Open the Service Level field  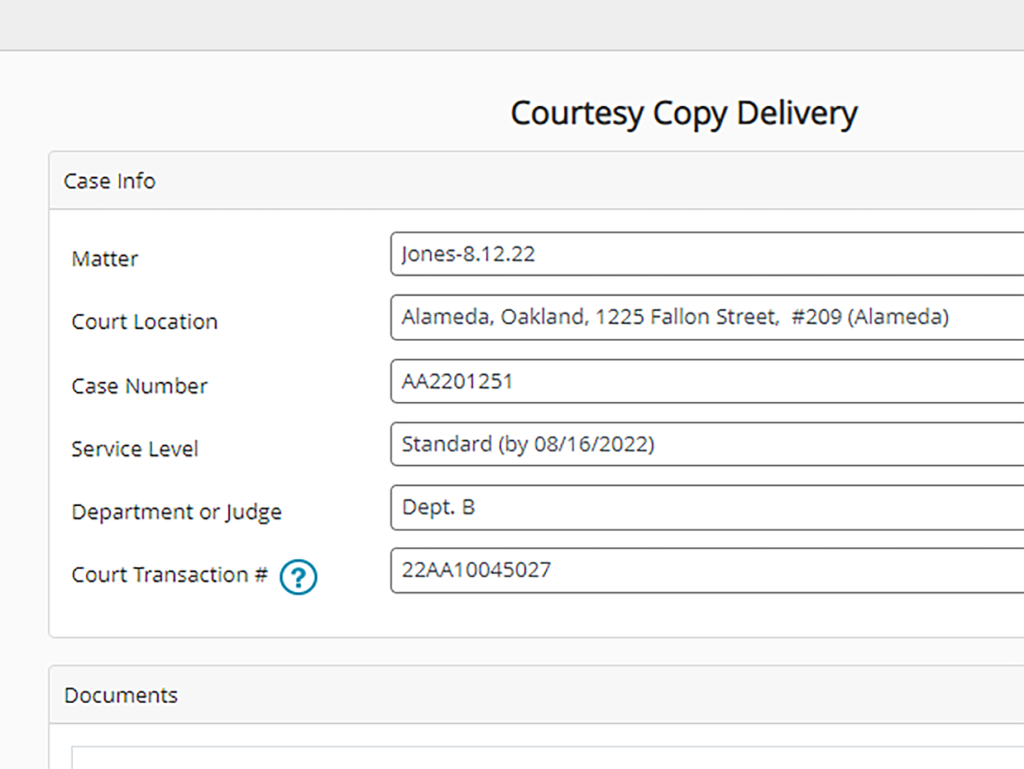(x=700, y=444)
